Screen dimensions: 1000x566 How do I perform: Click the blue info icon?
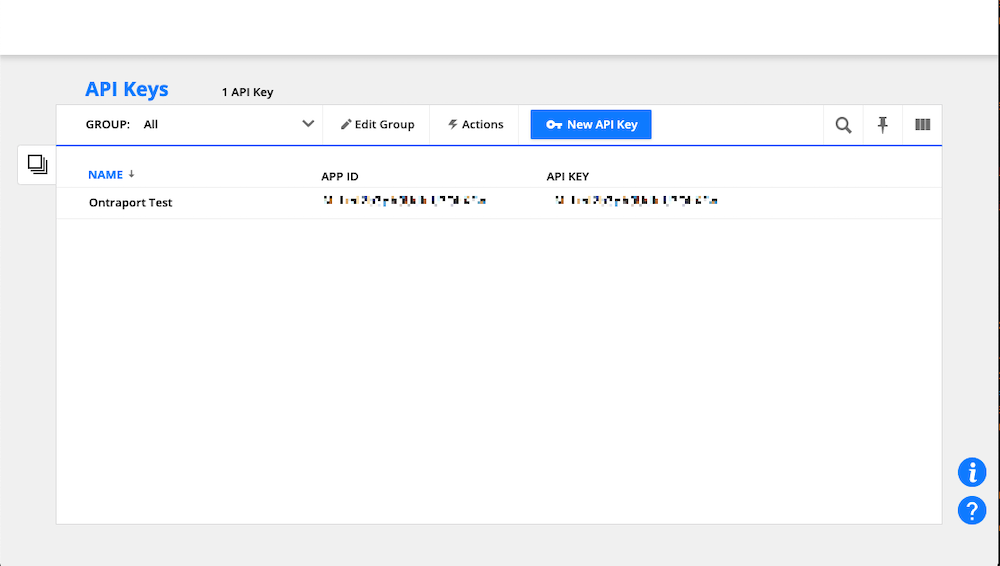(x=972, y=472)
